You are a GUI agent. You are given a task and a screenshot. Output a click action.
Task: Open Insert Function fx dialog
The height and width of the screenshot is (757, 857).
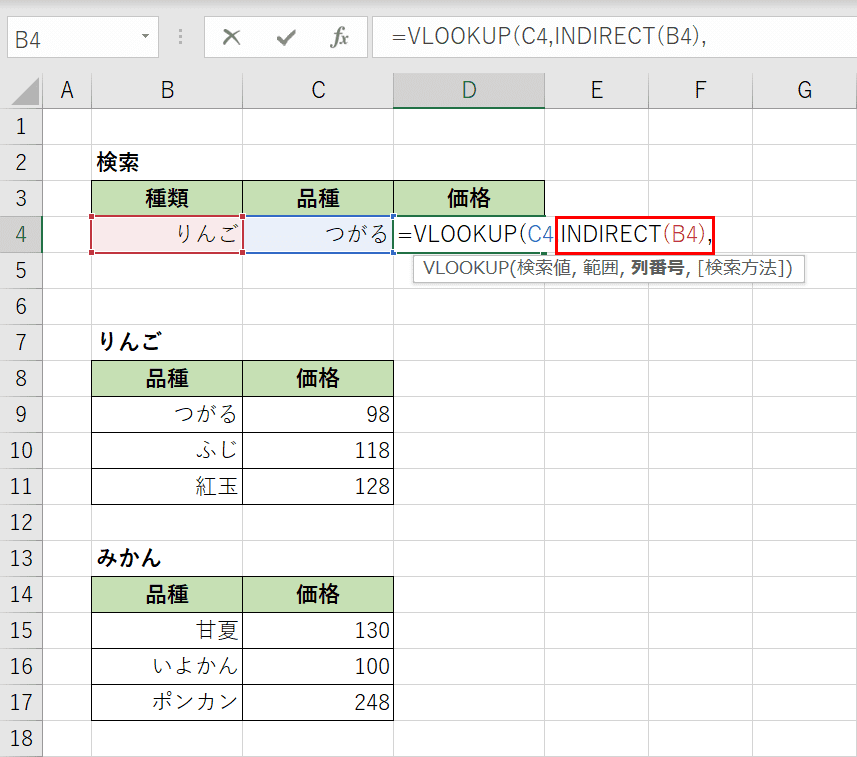tap(339, 37)
